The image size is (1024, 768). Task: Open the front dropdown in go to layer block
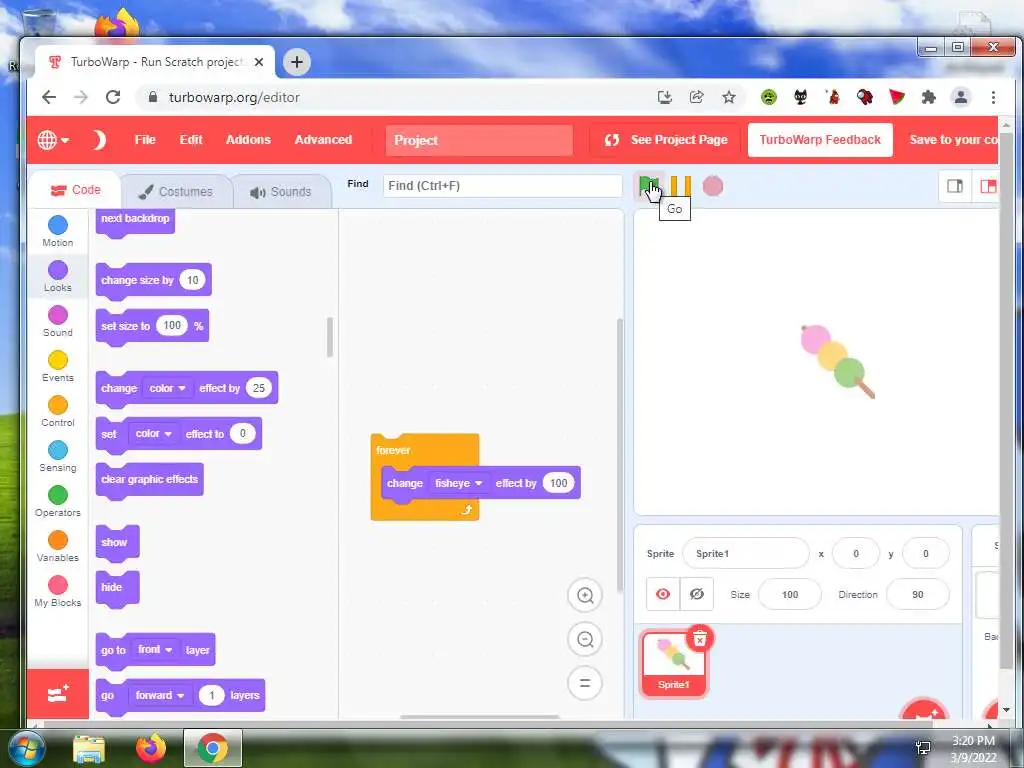pos(155,650)
